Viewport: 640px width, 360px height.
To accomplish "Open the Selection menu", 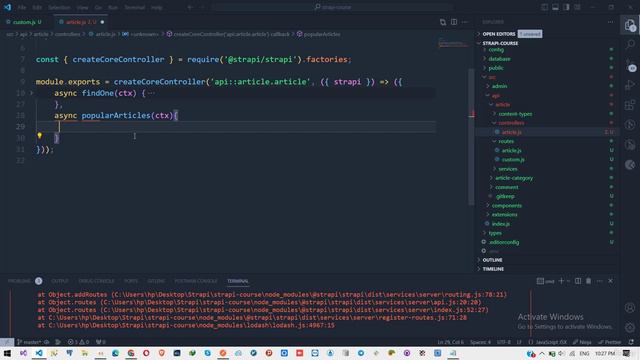I will pos(59,7).
